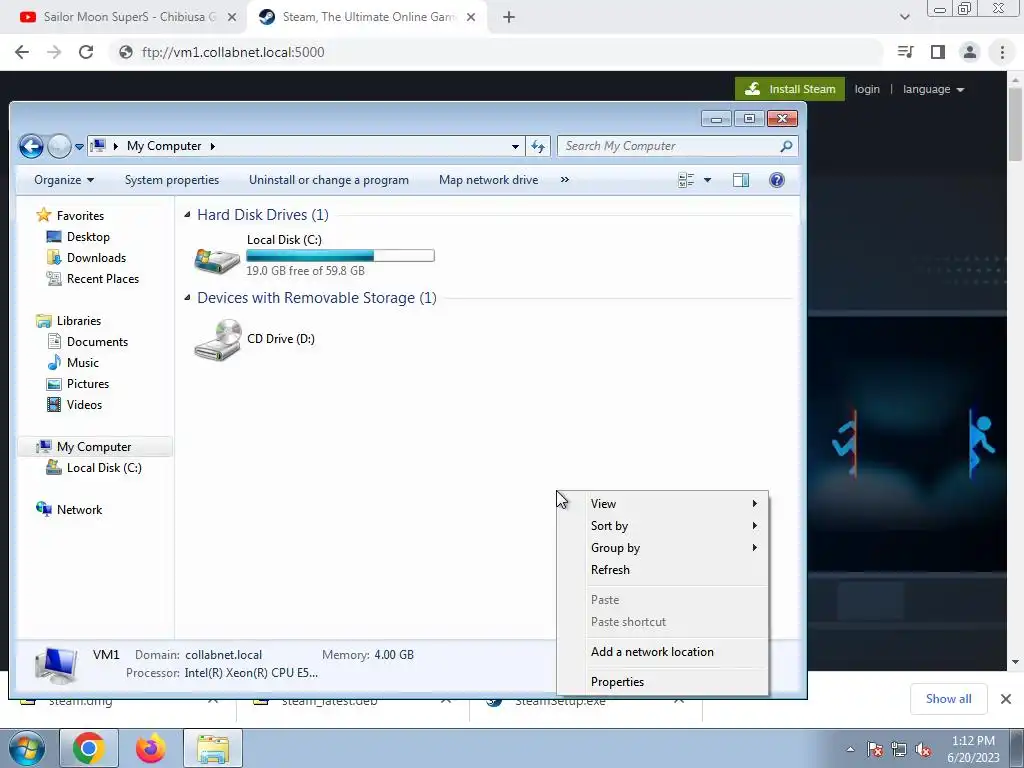Expand address bar previous locations dropdown
Screen dimensions: 1024x768
515,146
